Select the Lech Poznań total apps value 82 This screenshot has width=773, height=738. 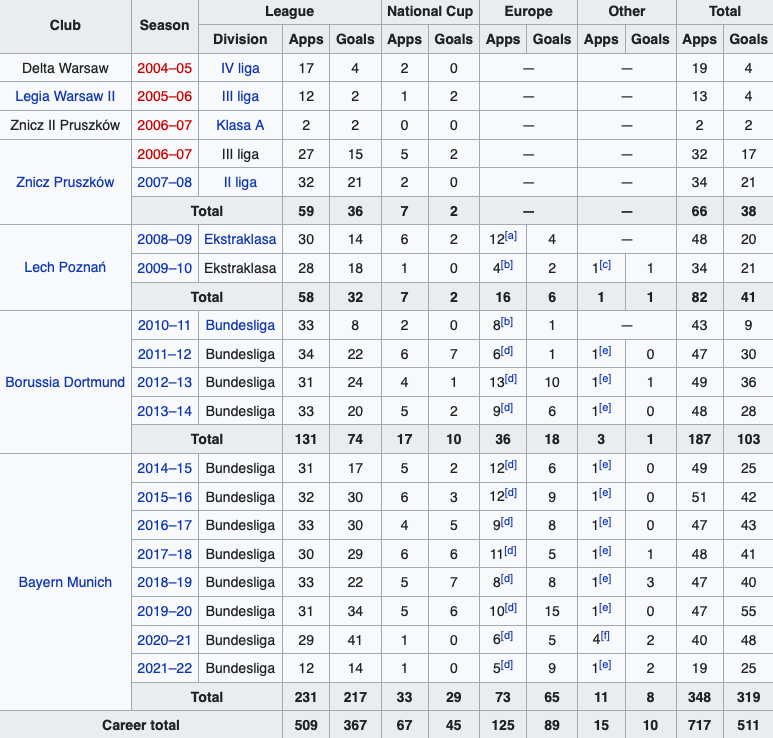(699, 297)
